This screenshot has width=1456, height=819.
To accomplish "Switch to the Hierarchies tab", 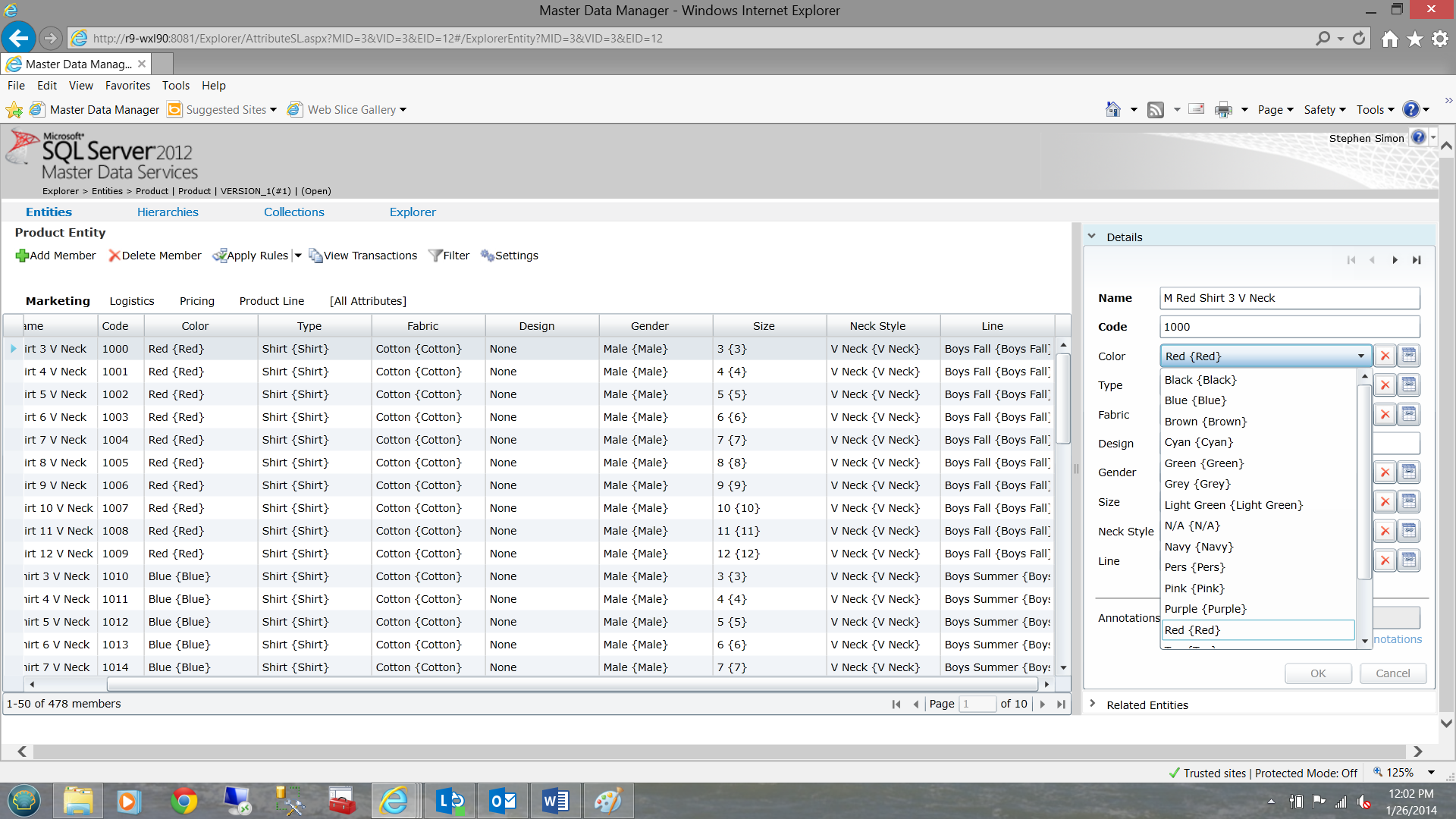I will coord(168,211).
